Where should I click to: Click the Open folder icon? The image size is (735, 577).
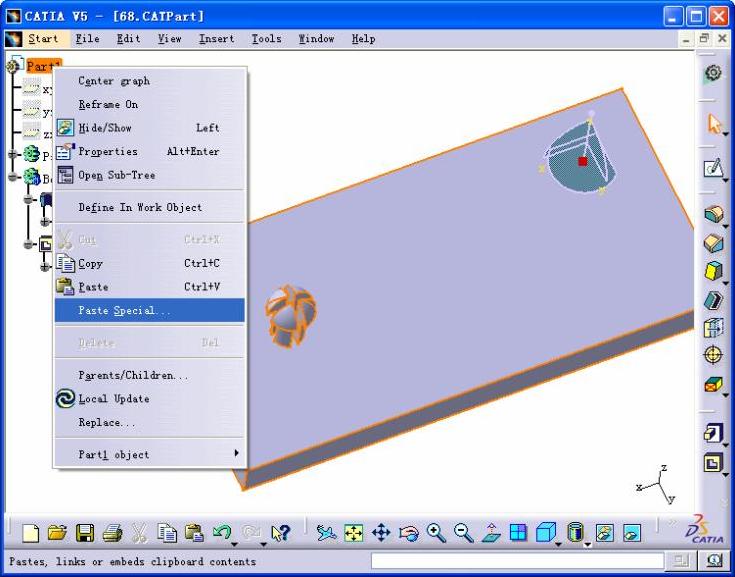pos(58,533)
